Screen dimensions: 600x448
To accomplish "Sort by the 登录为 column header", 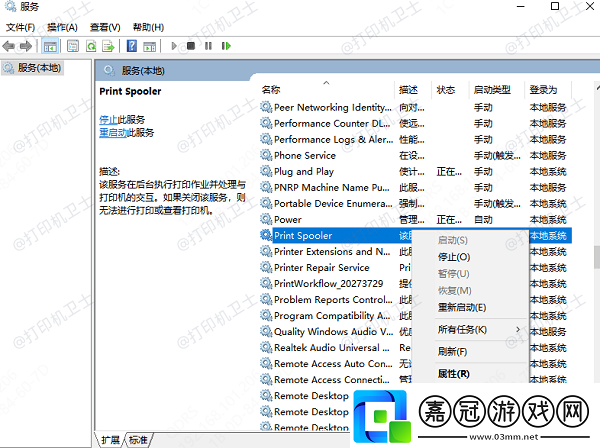I will pos(543,90).
